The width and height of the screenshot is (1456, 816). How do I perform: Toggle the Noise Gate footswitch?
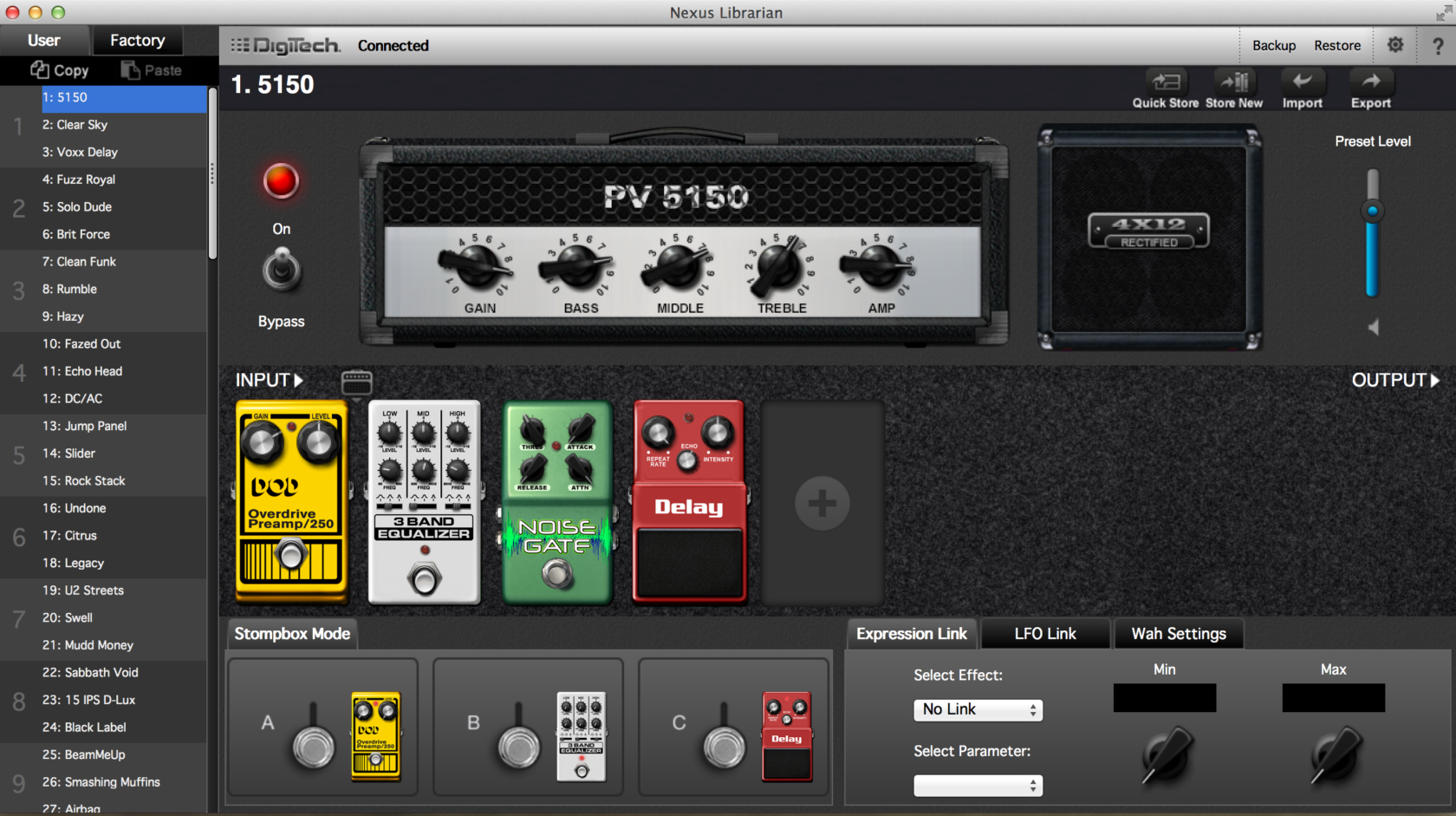557,574
